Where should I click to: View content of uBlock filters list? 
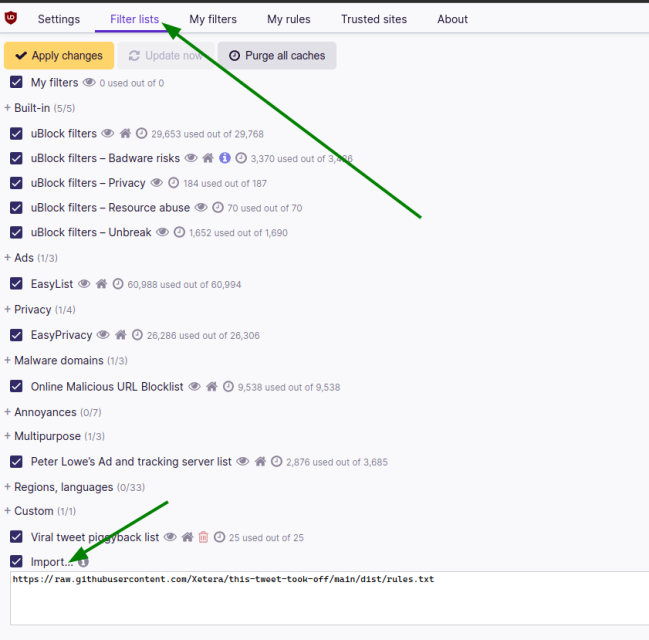(x=108, y=133)
